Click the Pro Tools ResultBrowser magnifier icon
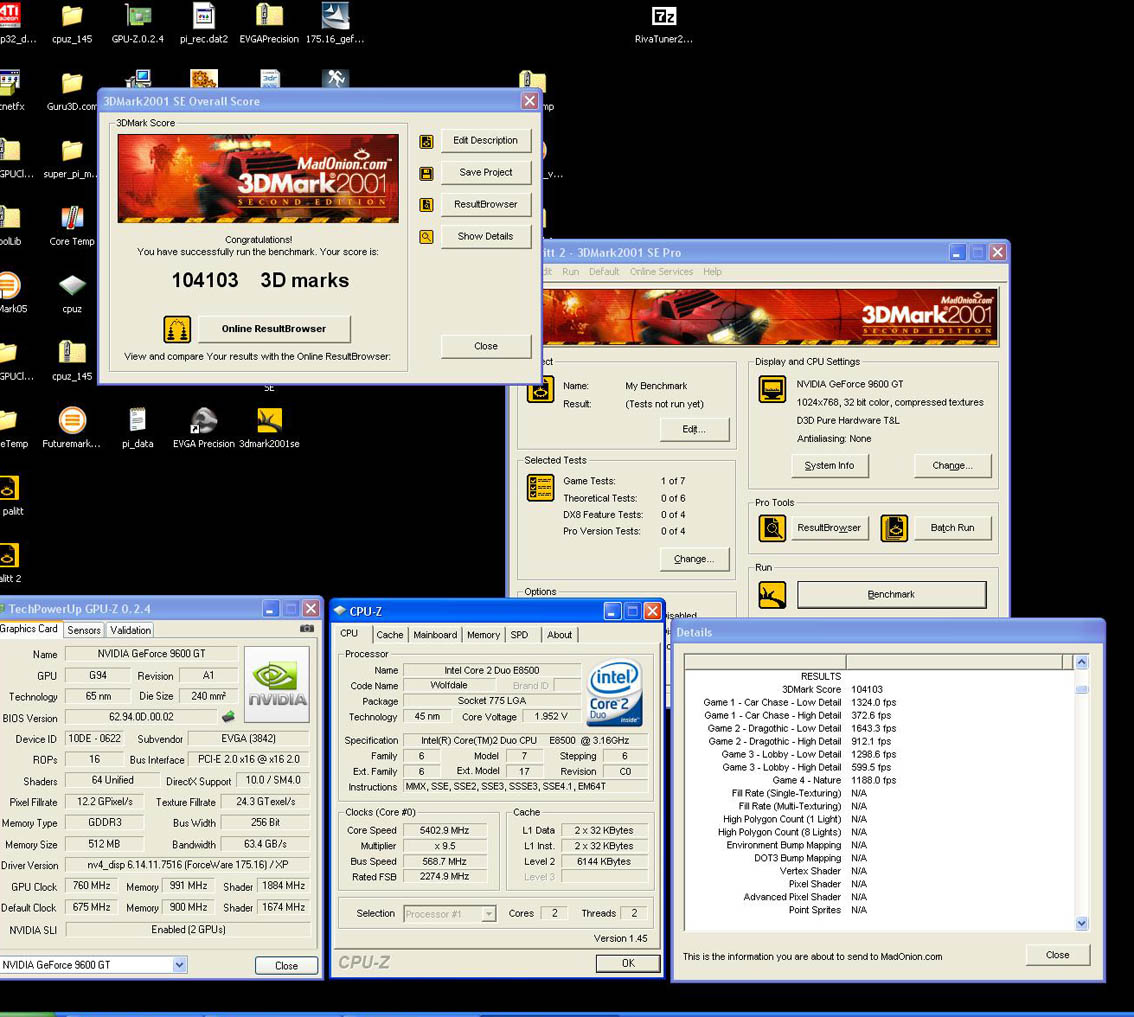Screen dimensions: 1134x1017 pos(772,528)
